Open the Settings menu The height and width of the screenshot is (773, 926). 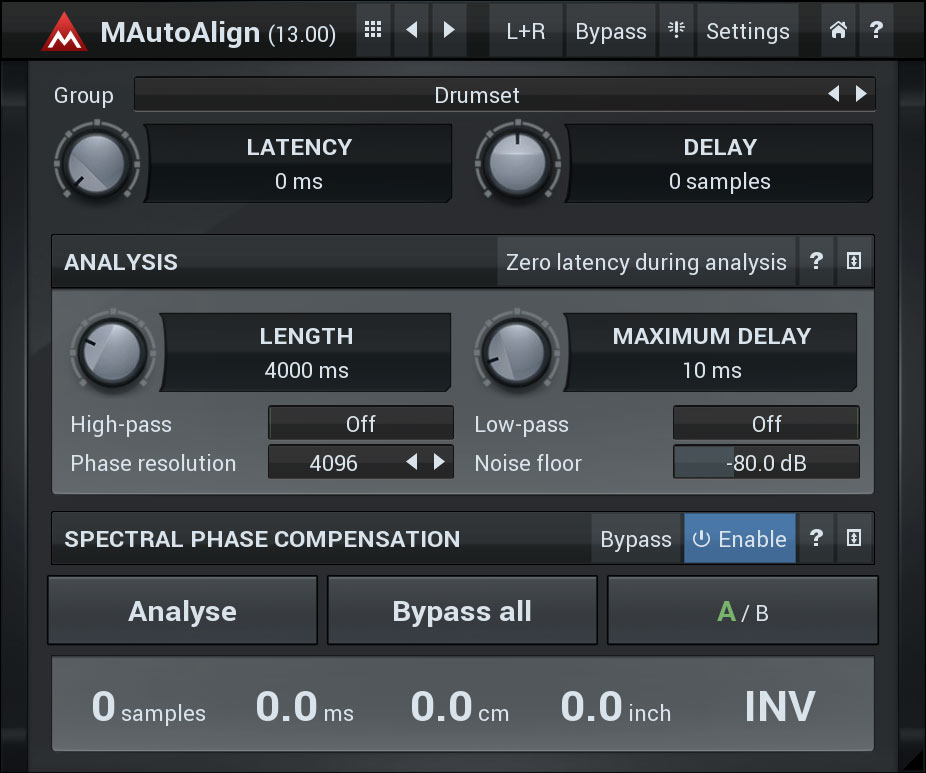coord(747,31)
